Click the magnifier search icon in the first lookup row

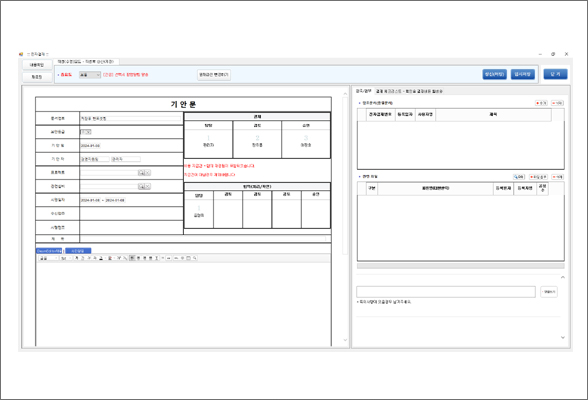coord(141,173)
